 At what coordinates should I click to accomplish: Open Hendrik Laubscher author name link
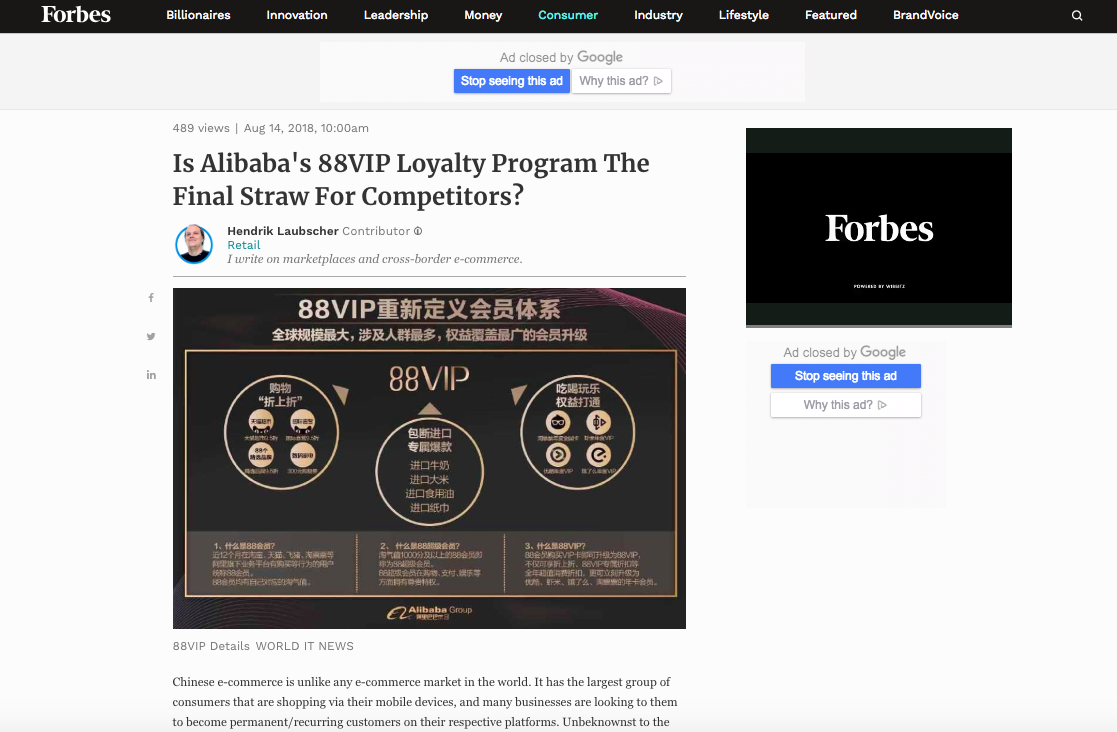click(283, 231)
